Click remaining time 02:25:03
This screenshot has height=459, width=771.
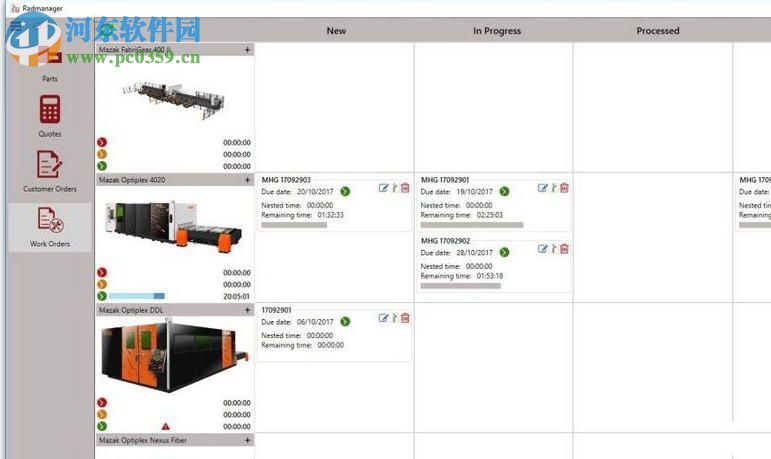coord(490,215)
